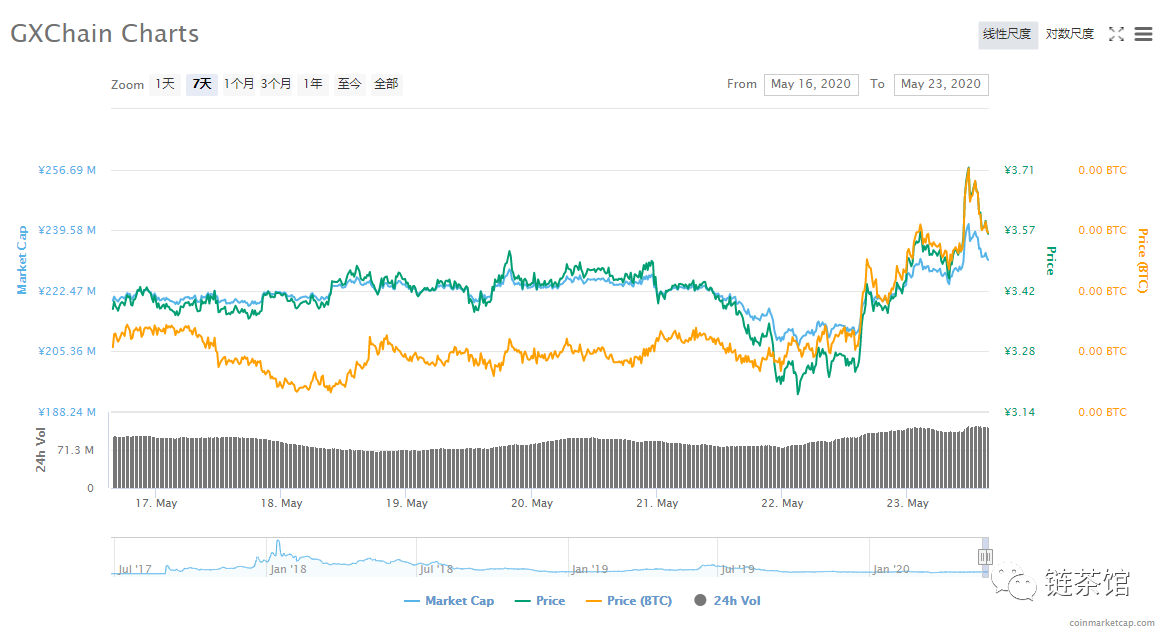Click the ¥256.69 M market cap label

[67, 171]
